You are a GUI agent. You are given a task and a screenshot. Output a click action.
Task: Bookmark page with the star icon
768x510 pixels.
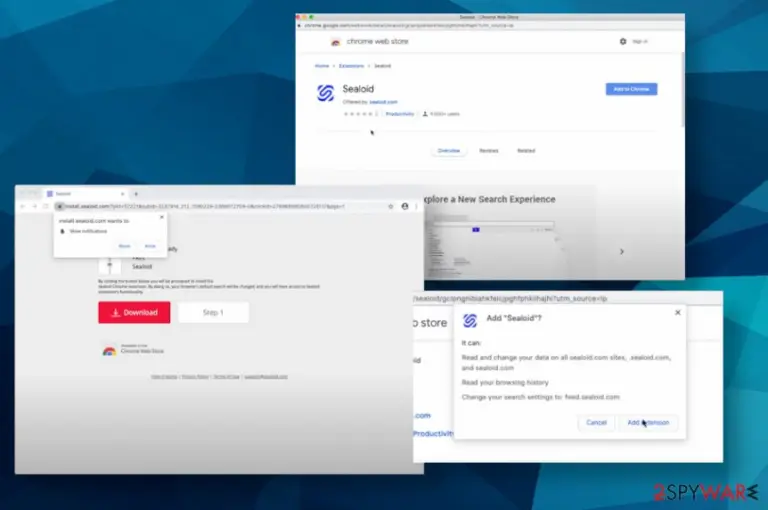390,206
